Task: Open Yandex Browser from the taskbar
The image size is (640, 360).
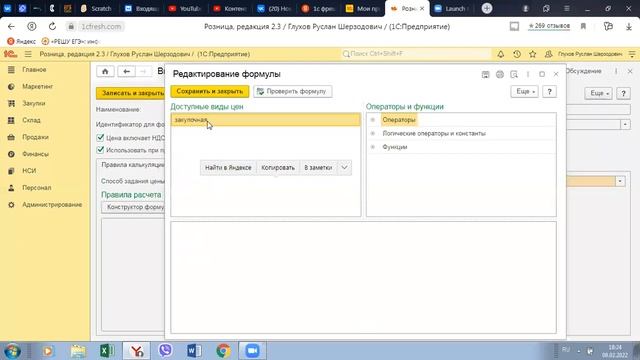Action: pyautogui.click(x=137, y=351)
